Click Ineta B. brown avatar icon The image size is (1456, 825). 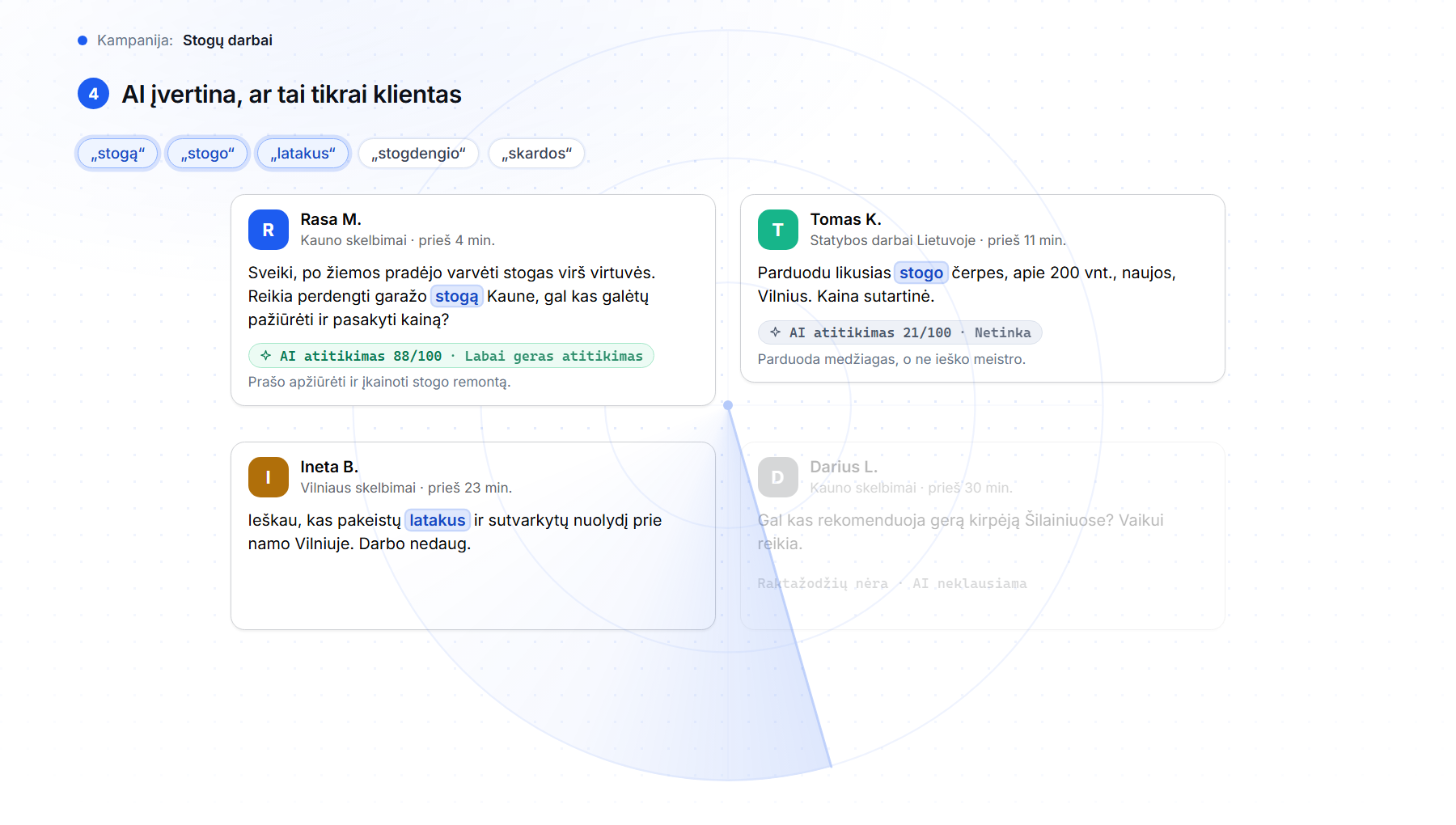(x=269, y=477)
